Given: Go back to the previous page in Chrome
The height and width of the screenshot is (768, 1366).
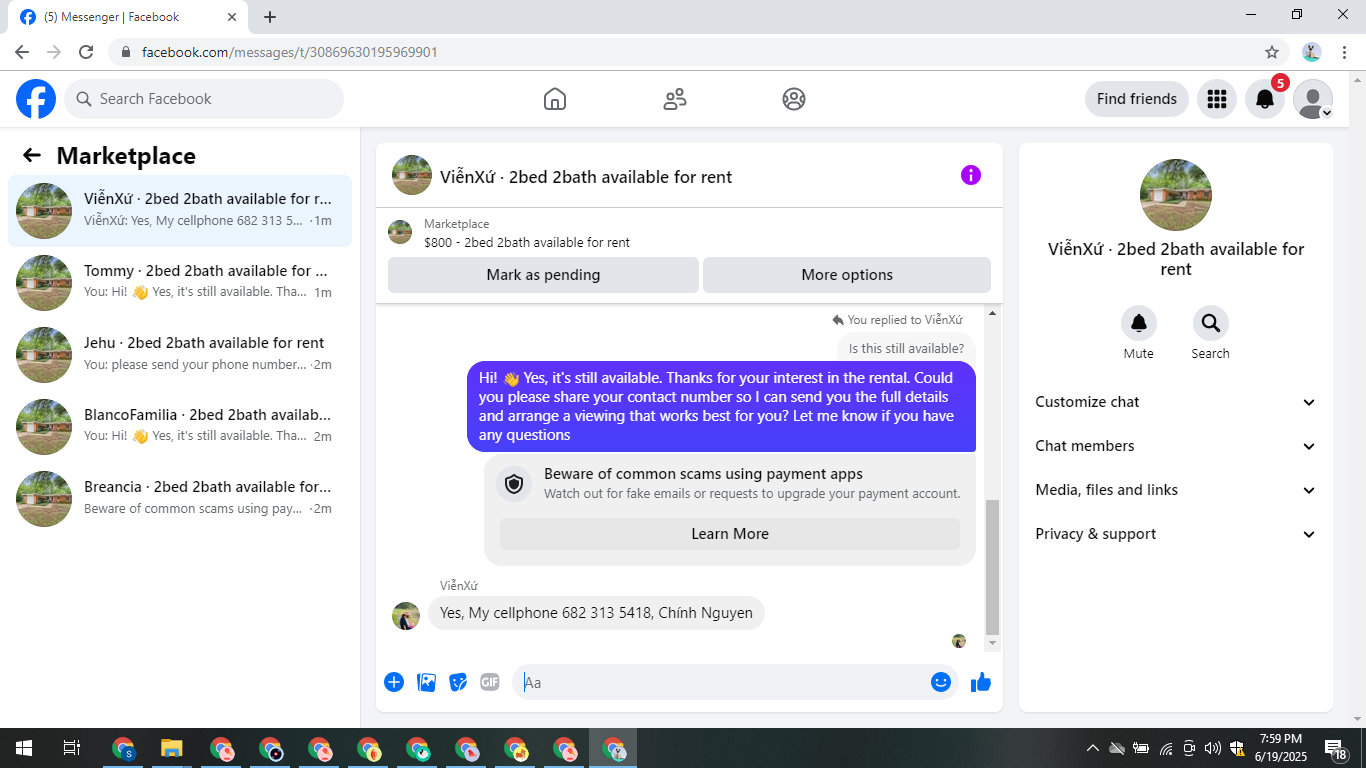Looking at the screenshot, I should [22, 52].
